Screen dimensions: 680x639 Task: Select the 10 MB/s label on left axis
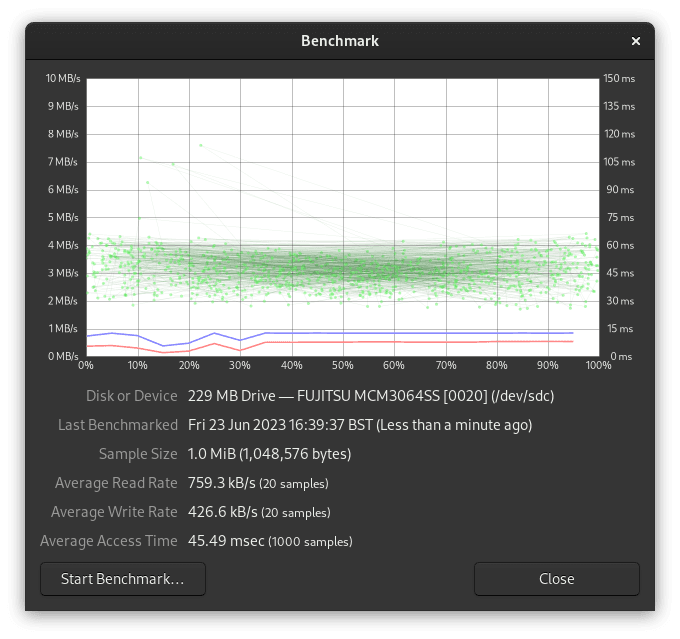click(x=61, y=79)
